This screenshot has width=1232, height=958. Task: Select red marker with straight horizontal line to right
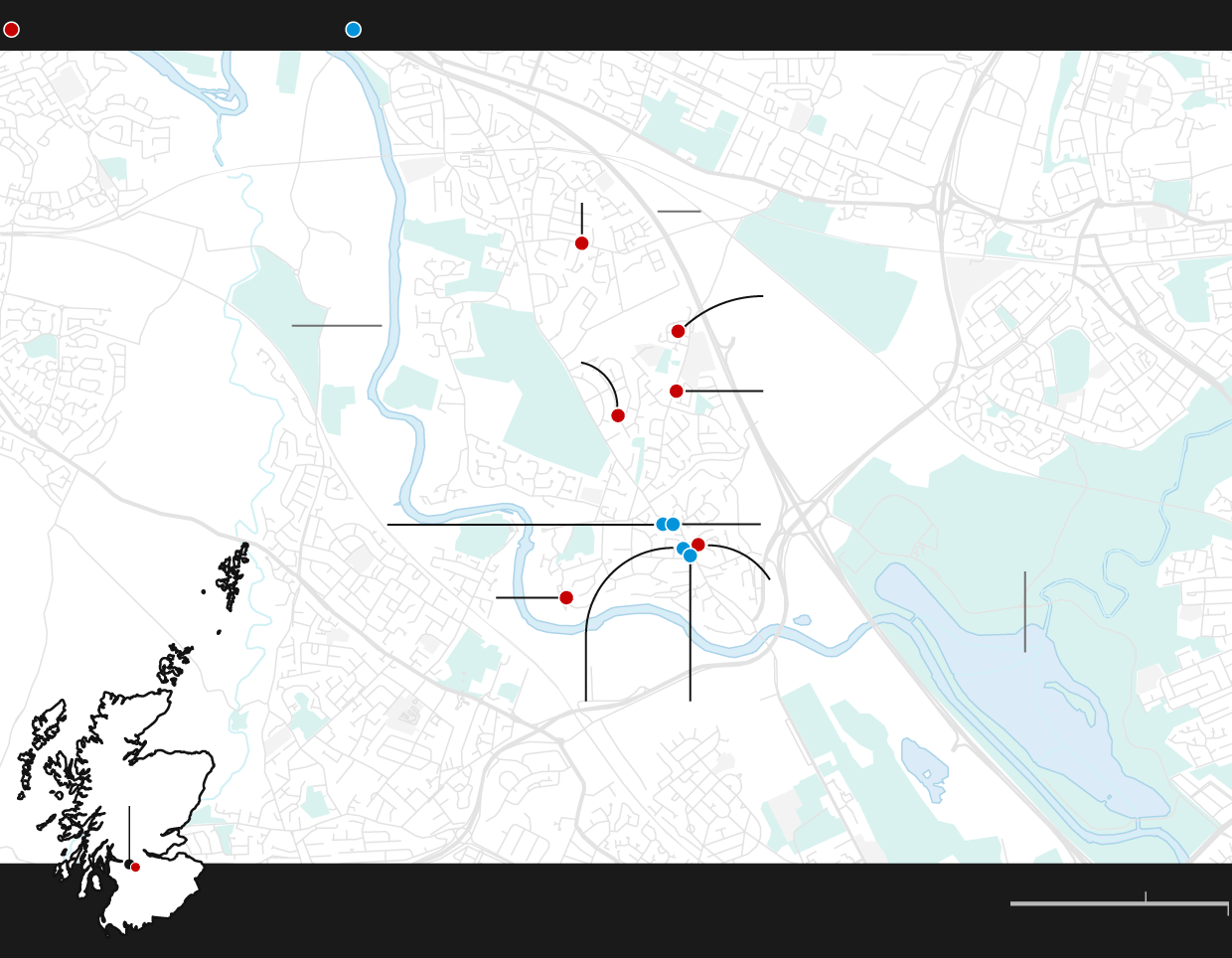pos(676,392)
